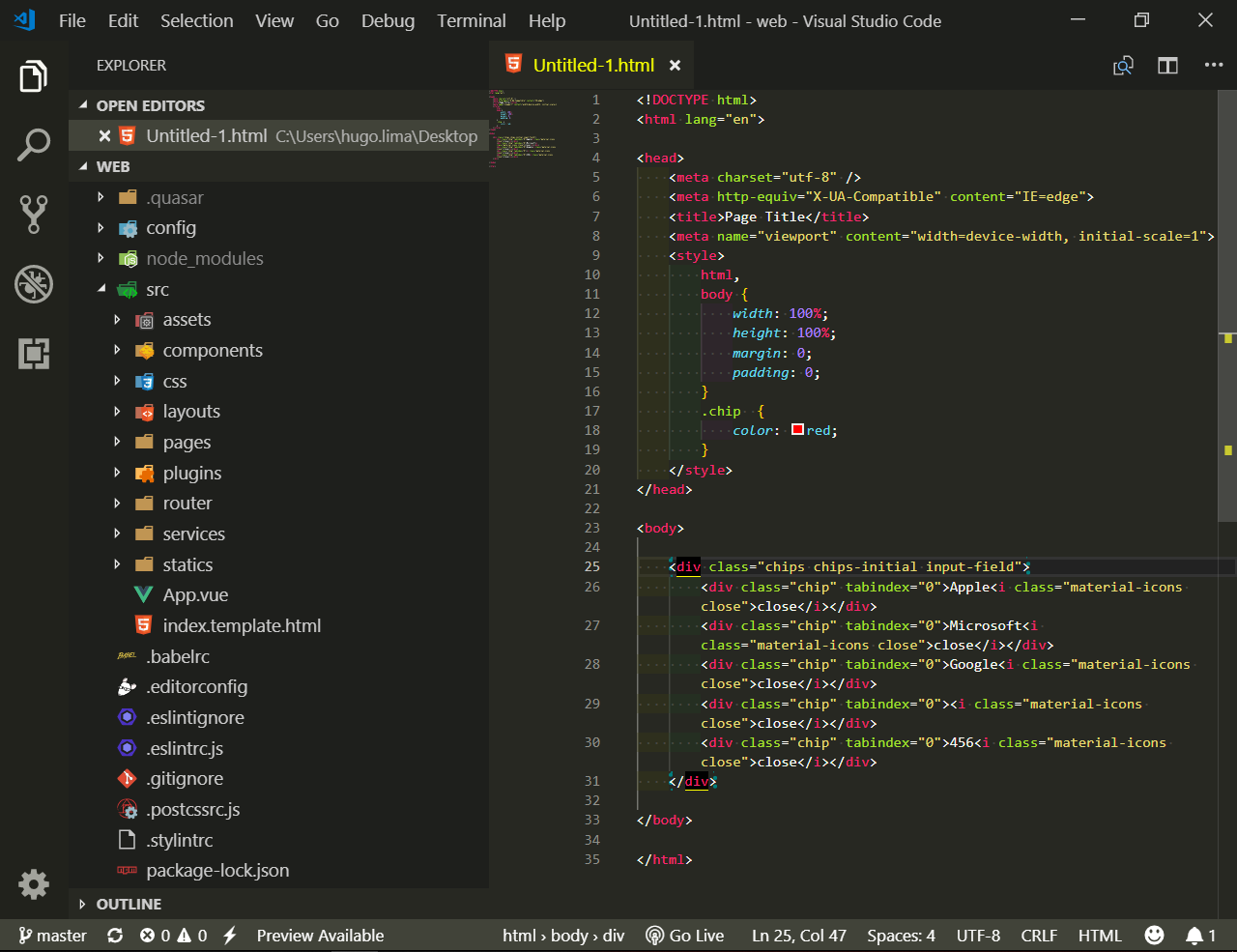The height and width of the screenshot is (952, 1237).
Task: Split the editor using the toolbar icon
Action: coord(1167,65)
